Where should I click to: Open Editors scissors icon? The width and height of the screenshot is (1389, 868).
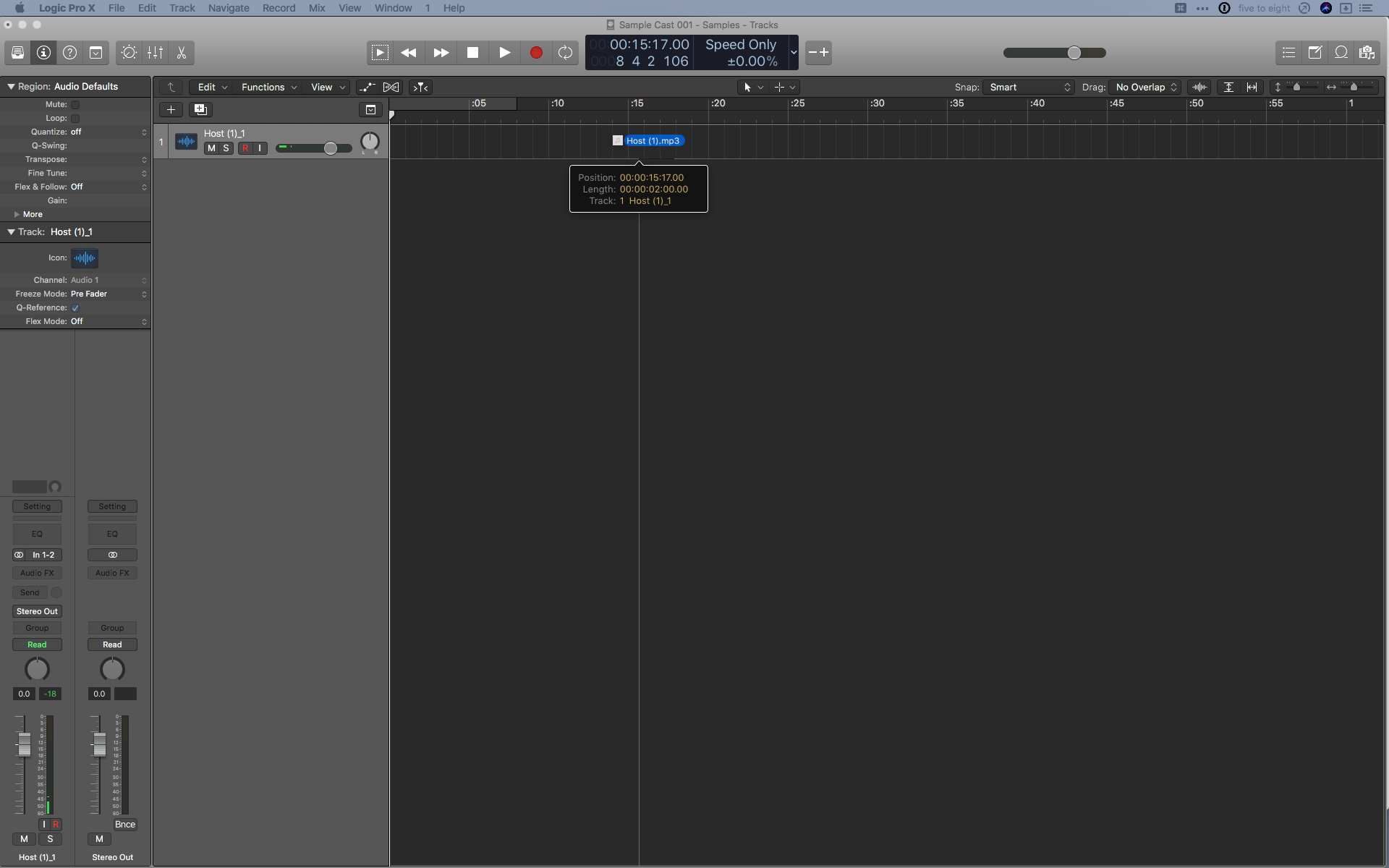pyautogui.click(x=182, y=53)
